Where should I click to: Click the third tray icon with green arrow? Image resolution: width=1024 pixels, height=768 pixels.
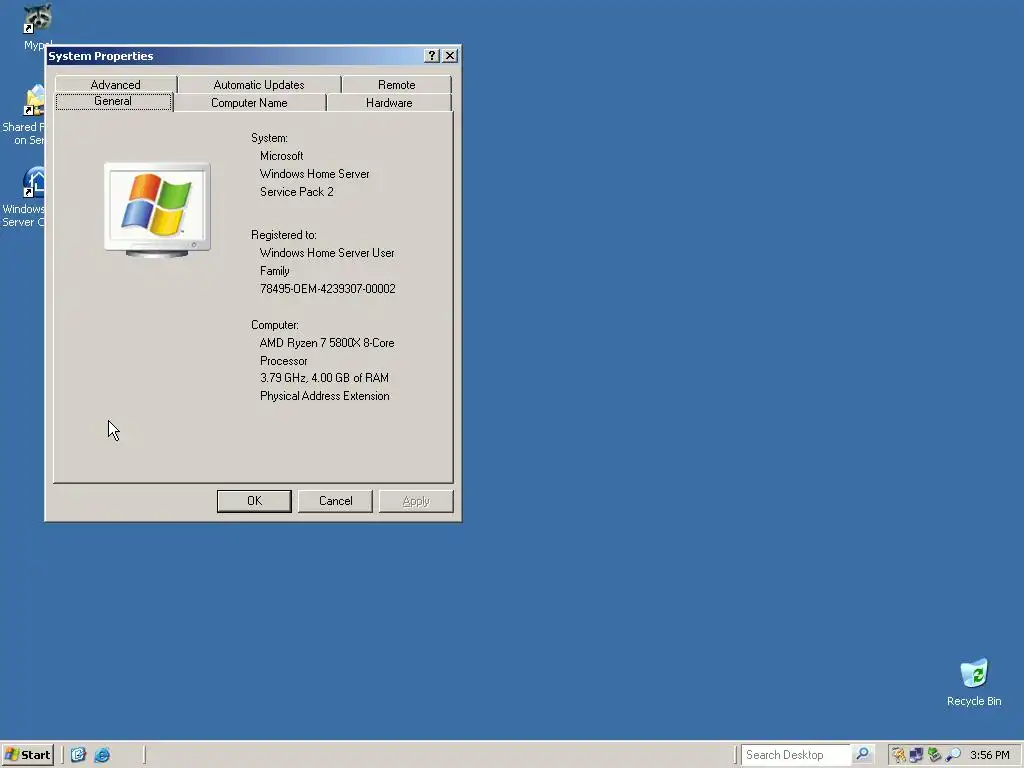tap(935, 755)
